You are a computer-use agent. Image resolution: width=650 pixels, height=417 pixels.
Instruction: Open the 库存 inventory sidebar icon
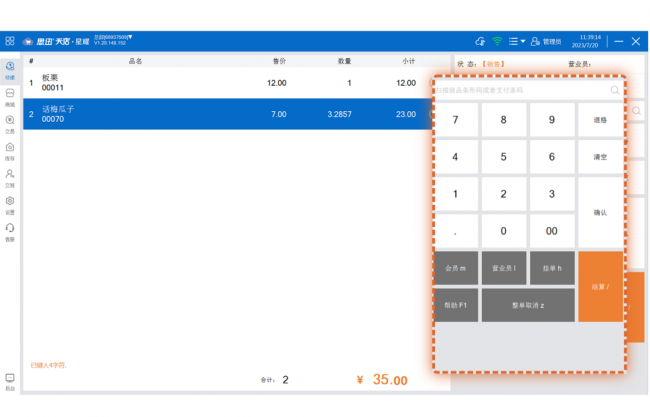point(10,151)
